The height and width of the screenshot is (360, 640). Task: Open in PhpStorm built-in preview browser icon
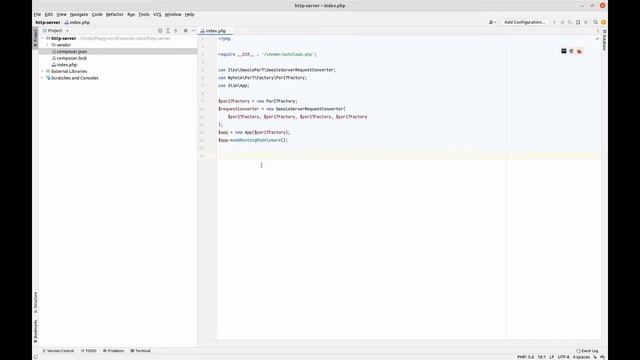(x=564, y=51)
